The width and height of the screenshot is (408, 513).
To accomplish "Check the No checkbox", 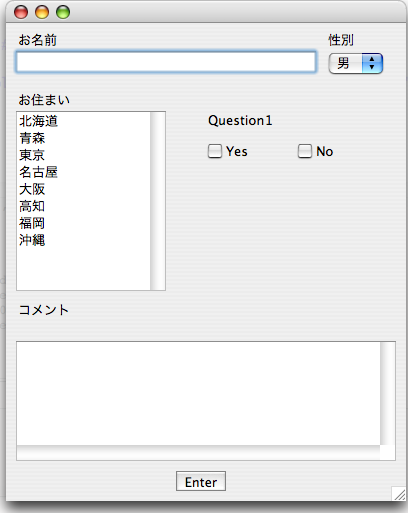I will click(305, 151).
